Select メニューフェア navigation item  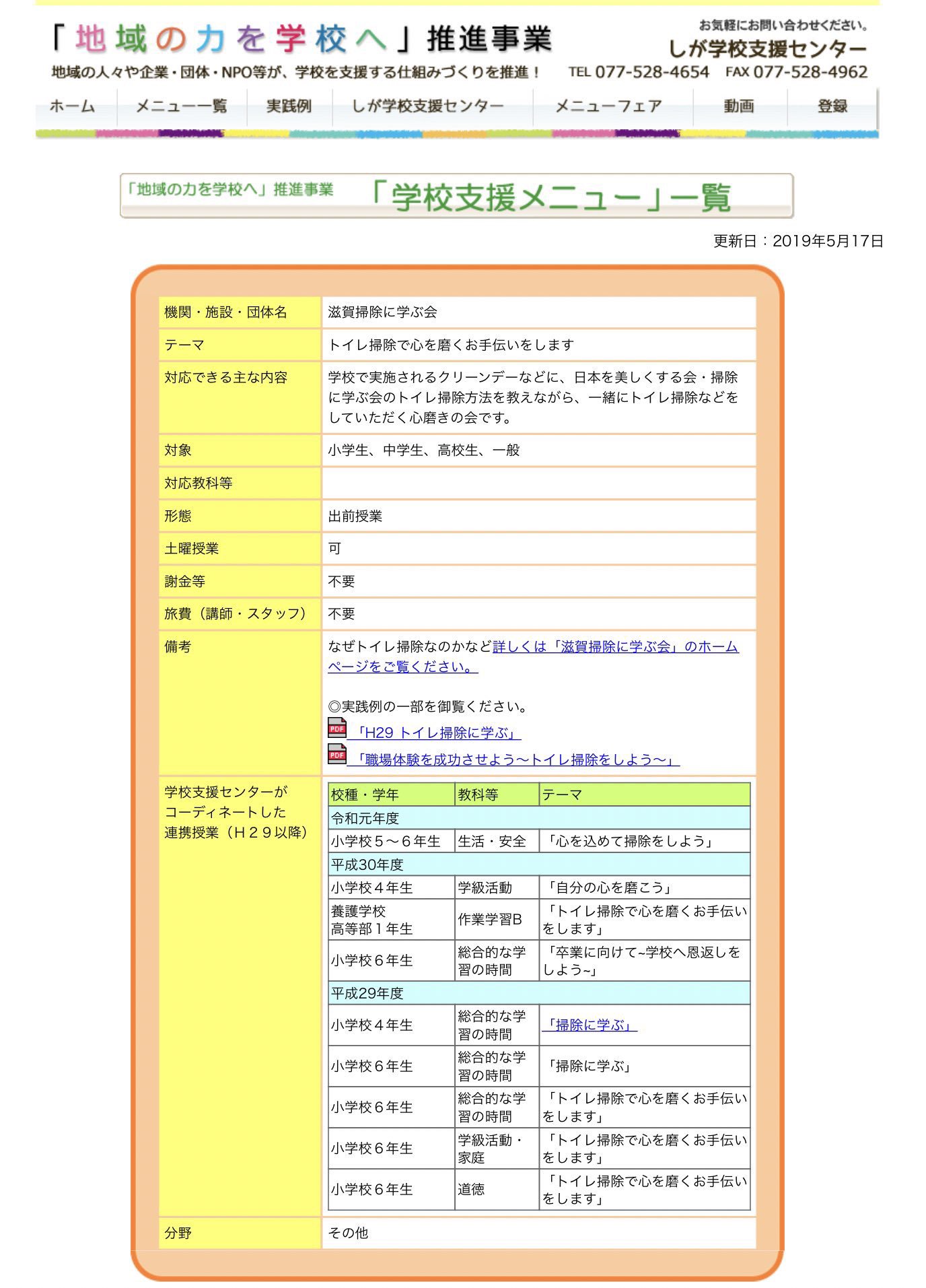click(x=609, y=106)
